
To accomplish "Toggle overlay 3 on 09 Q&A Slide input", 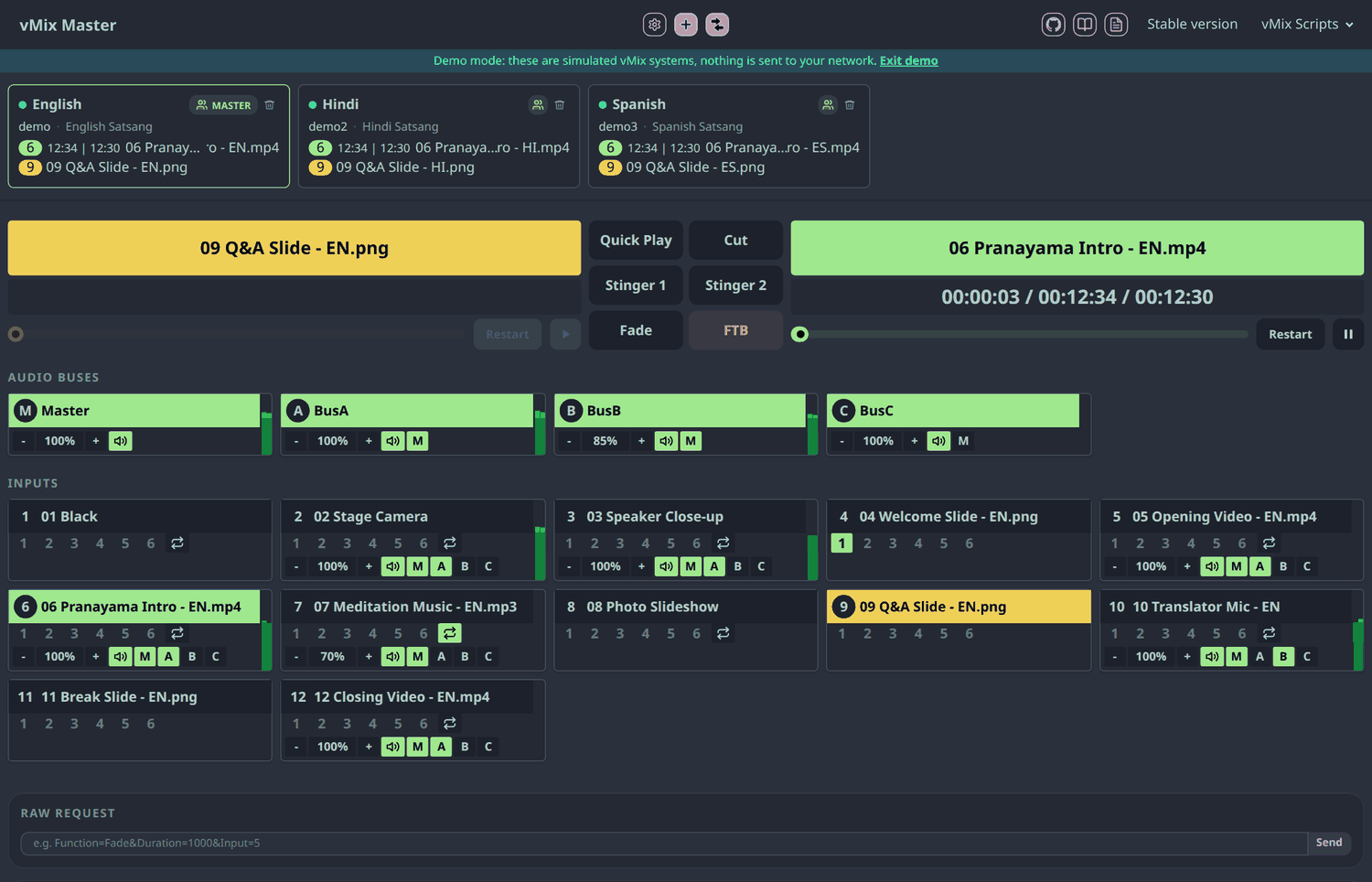I will (x=893, y=633).
